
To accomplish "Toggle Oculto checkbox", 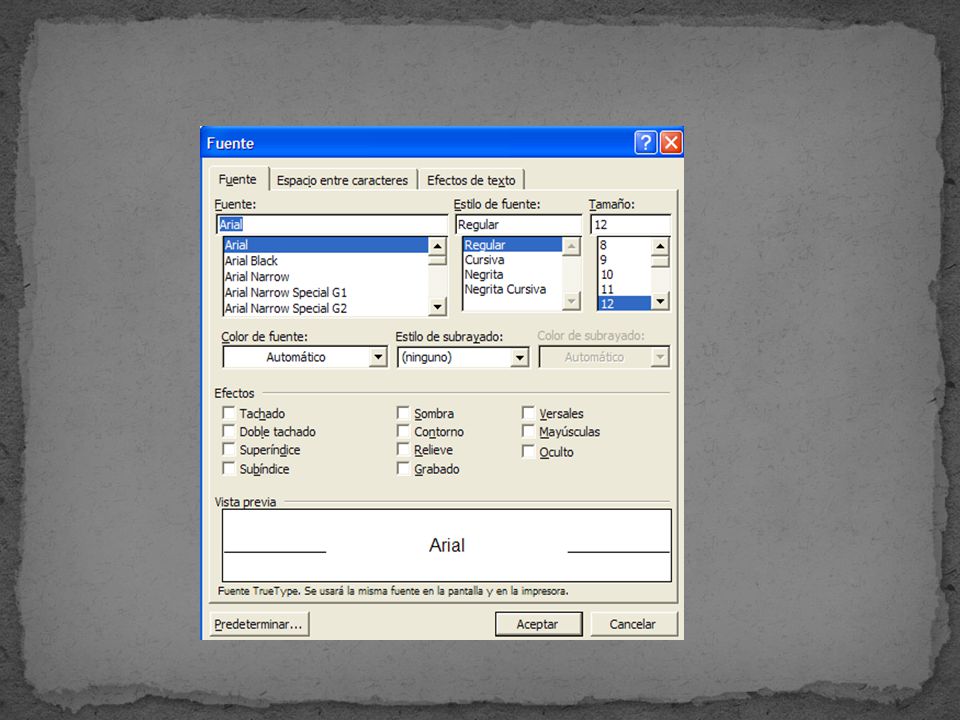I will click(528, 451).
